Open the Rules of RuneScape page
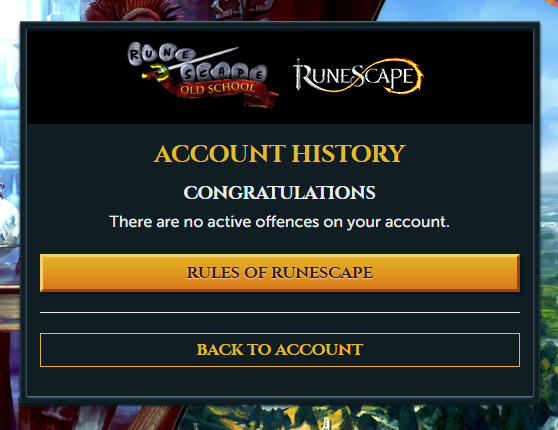Viewport: 558px width, 430px height. 280,273
